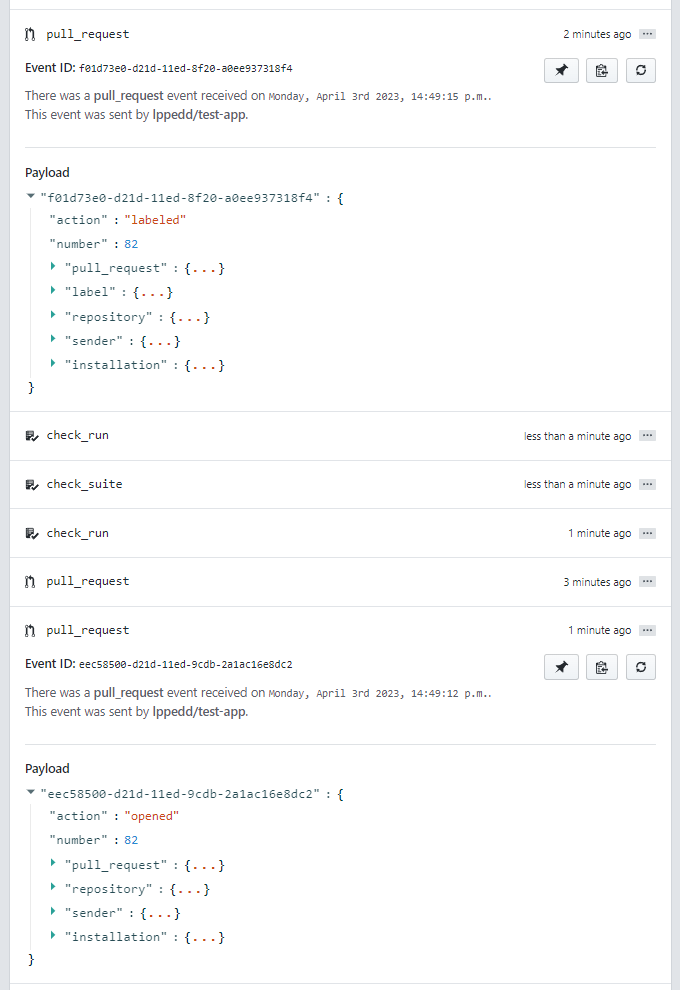
Task: Click the pull_request icon in the top event header
Action: tap(29, 33)
